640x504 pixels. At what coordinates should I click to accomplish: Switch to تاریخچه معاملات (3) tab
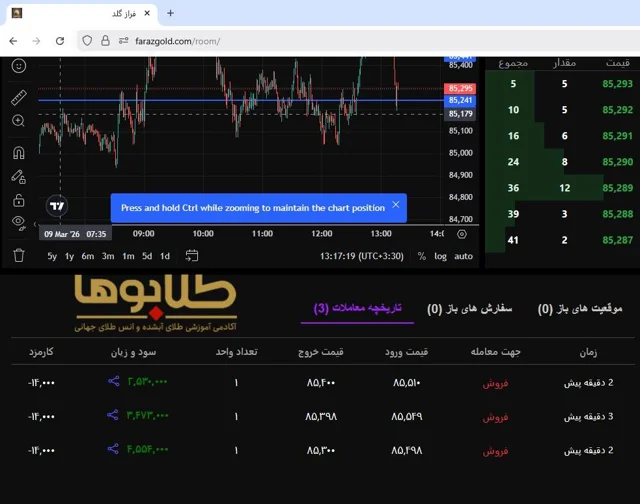tap(357, 308)
